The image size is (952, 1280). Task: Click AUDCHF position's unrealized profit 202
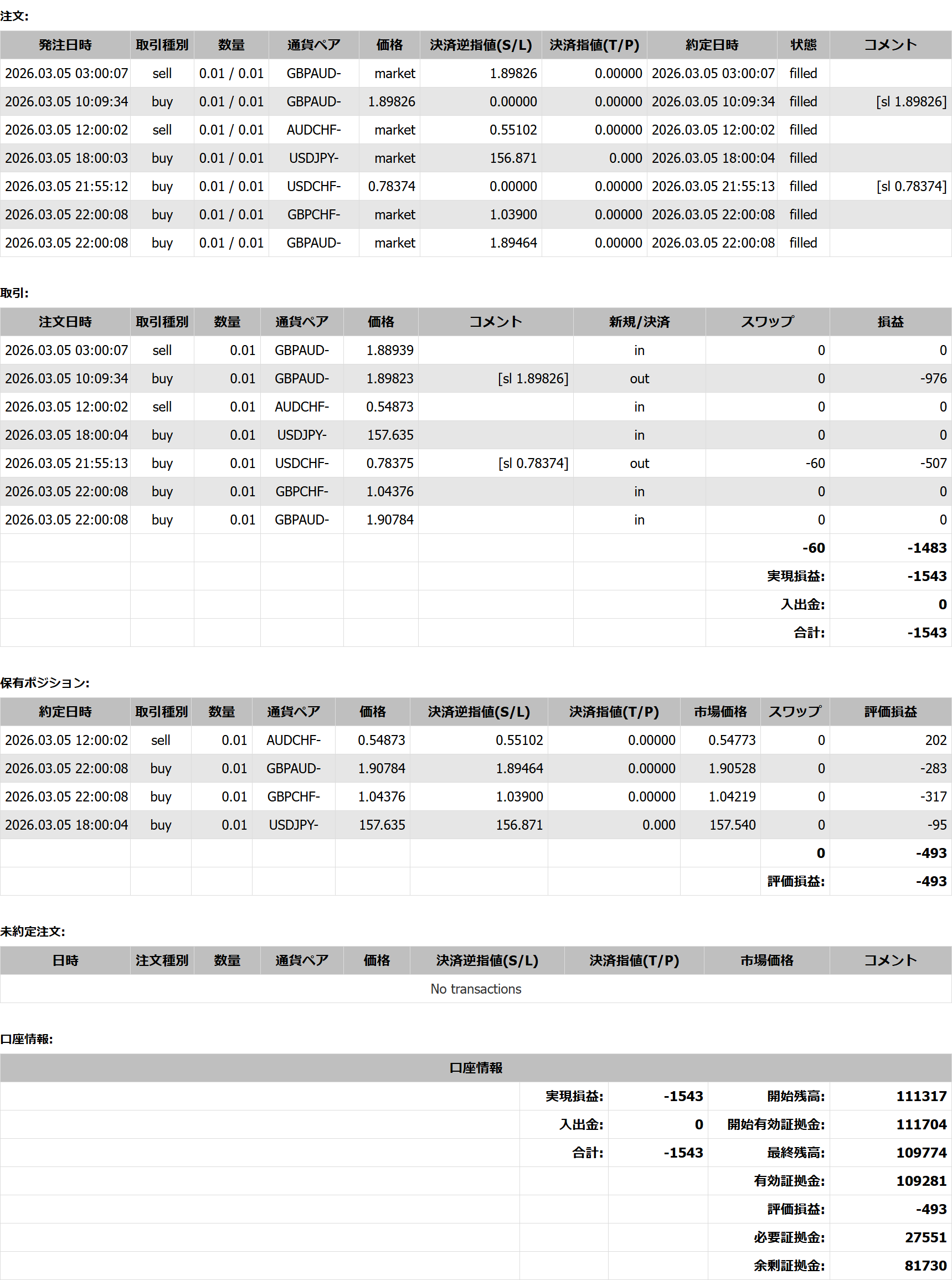(x=935, y=740)
